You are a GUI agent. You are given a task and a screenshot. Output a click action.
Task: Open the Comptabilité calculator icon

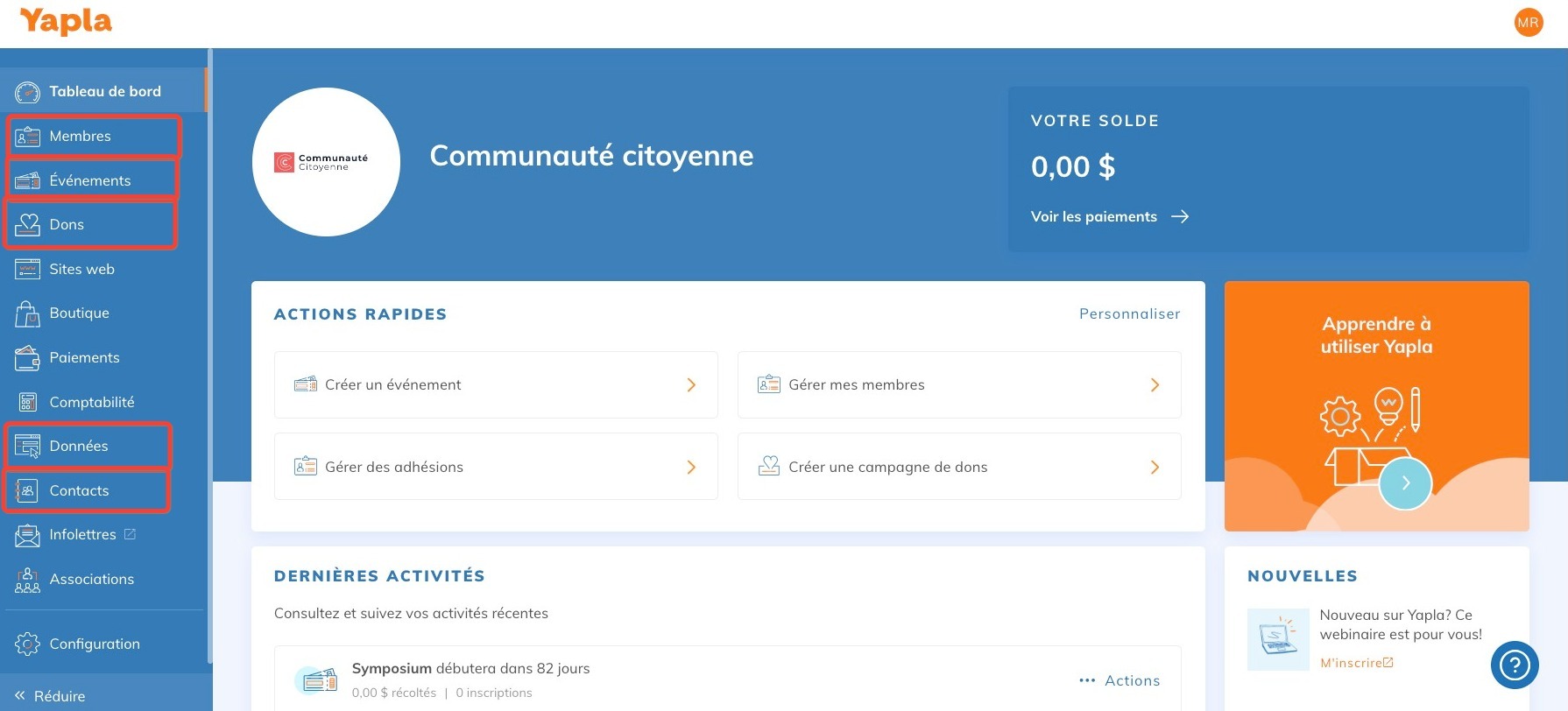(27, 403)
